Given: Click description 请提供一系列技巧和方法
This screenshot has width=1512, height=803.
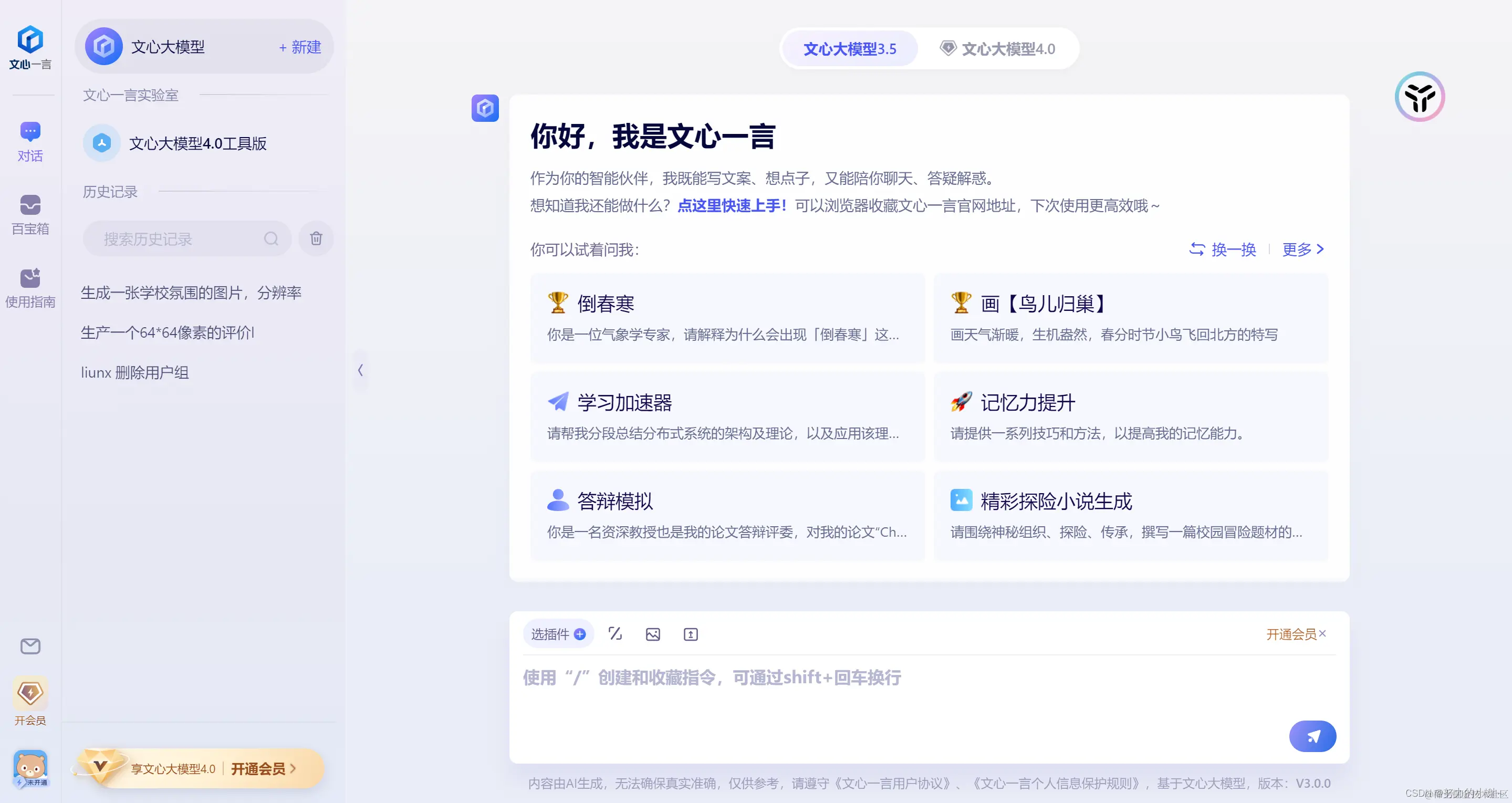Looking at the screenshot, I should tap(1097, 433).
